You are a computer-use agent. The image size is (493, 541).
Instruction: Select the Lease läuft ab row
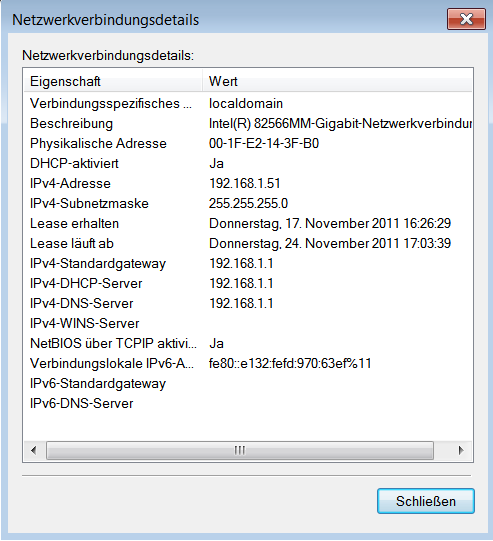pos(248,244)
